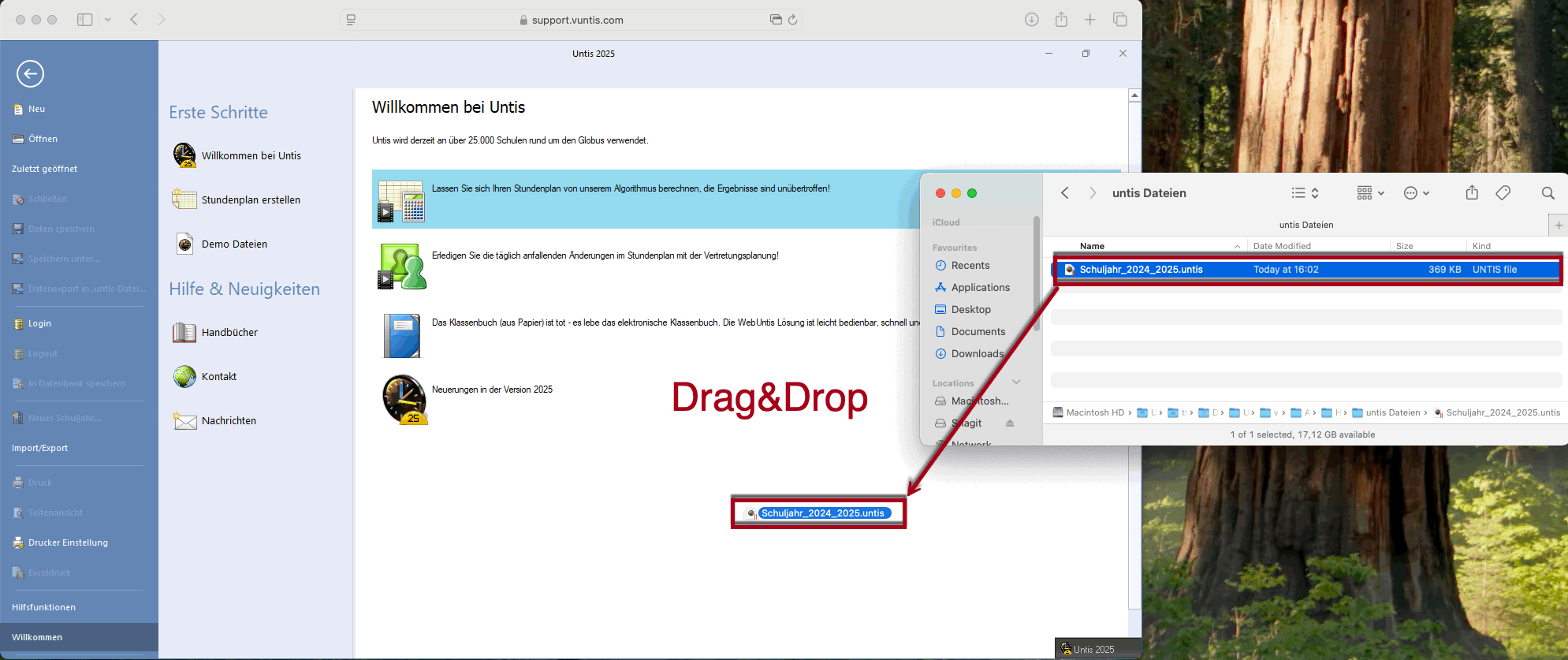Select Schuljahr_2024_2025.untis file row
The width and height of the screenshot is (1568, 660).
tap(1307, 270)
